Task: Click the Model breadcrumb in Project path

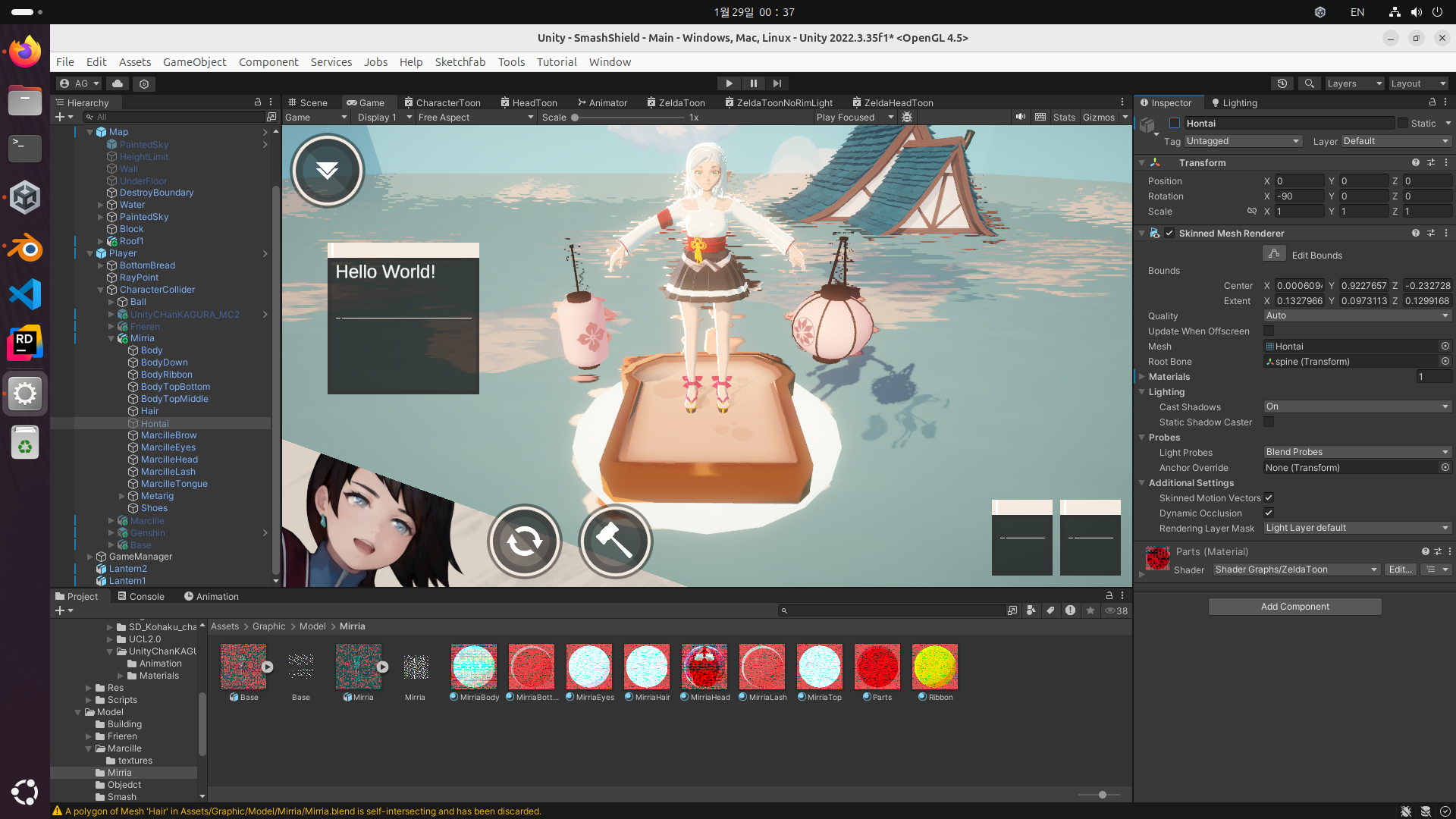Action: pyautogui.click(x=312, y=626)
